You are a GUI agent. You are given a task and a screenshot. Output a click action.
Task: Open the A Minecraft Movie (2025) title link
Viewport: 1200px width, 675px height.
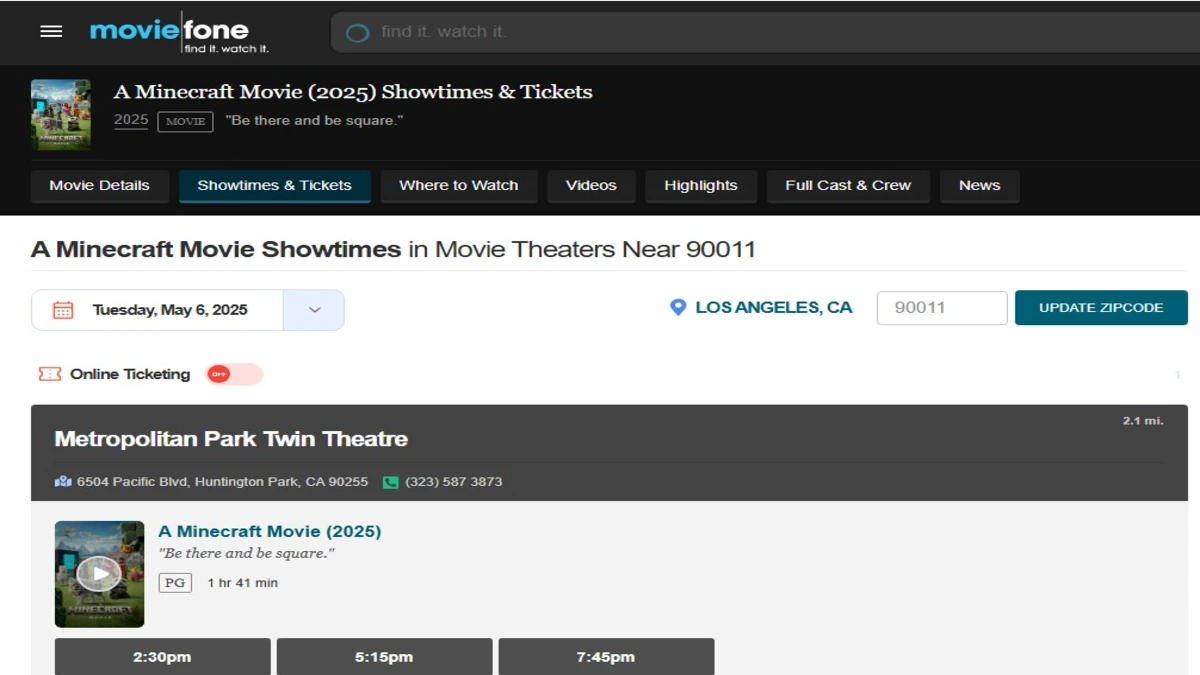270,531
